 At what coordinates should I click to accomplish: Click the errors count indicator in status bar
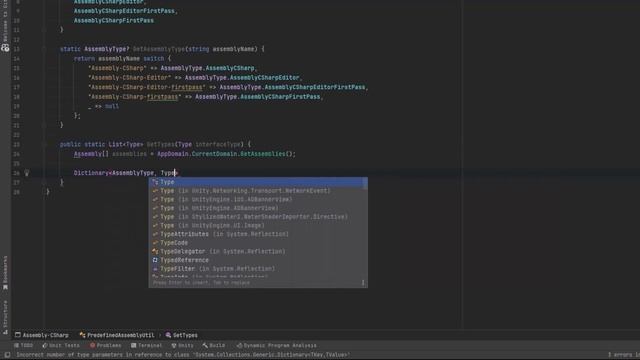point(624,355)
